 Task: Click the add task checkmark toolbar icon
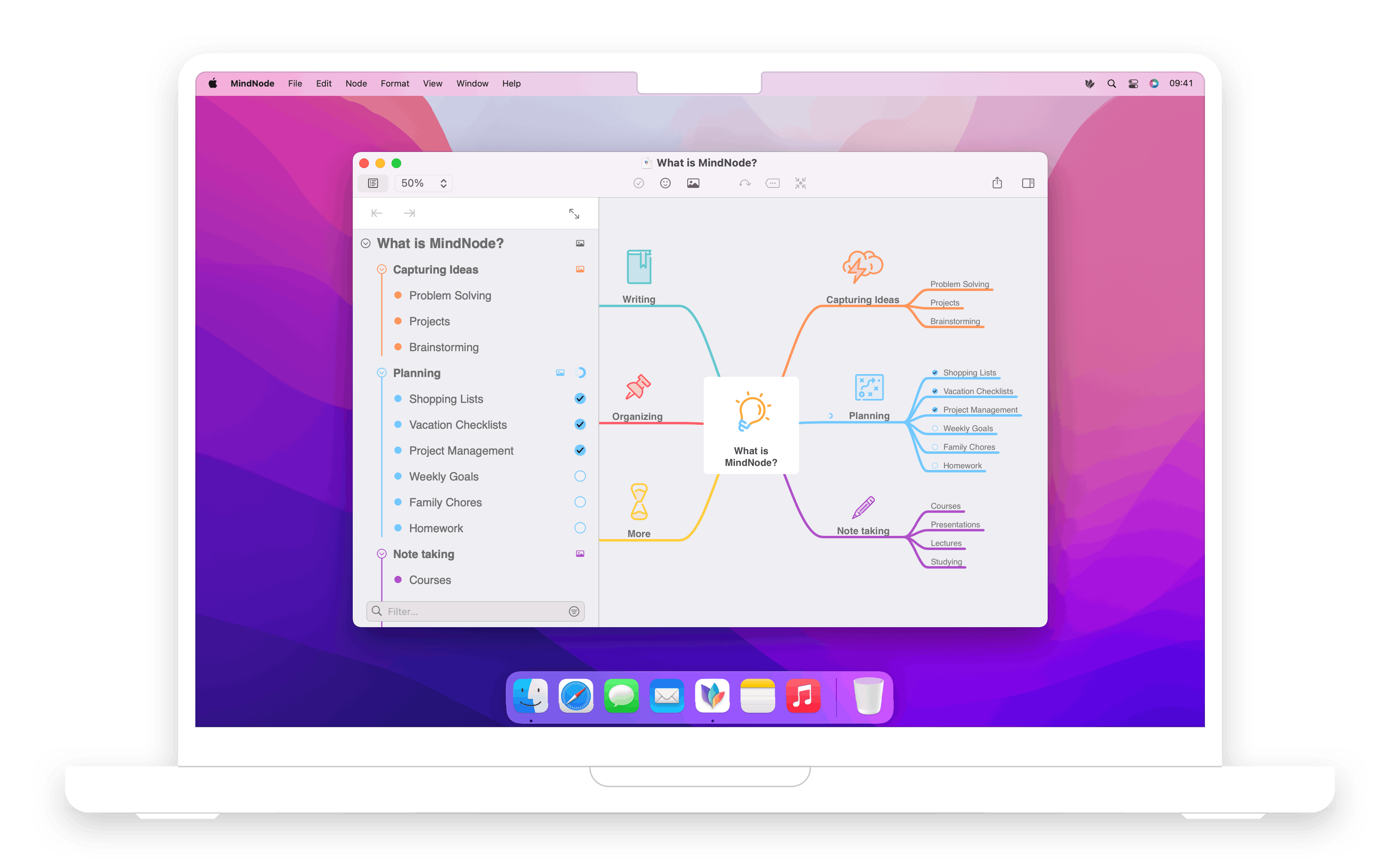coord(638,183)
